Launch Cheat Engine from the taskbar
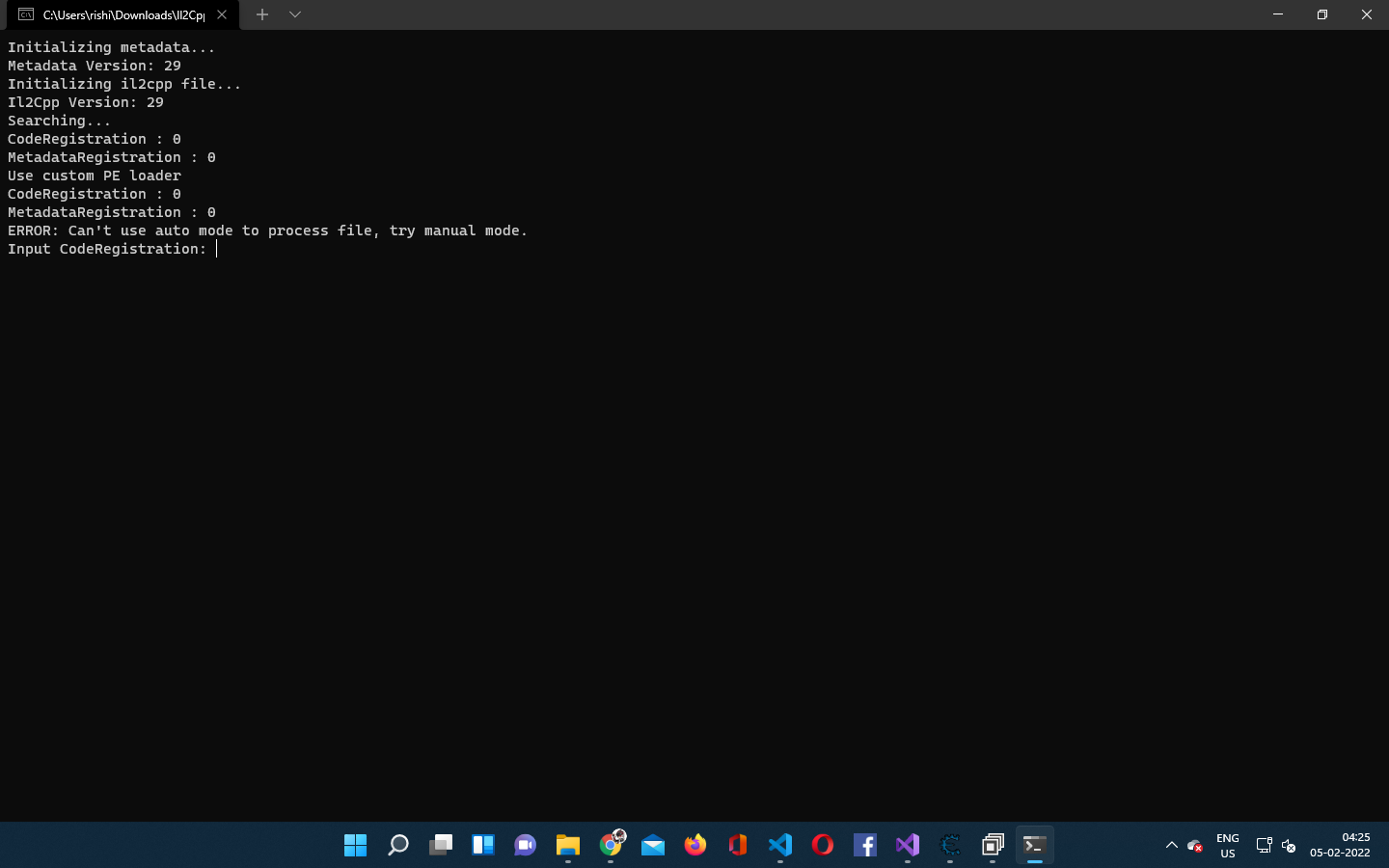Image resolution: width=1389 pixels, height=868 pixels. pos(950,846)
